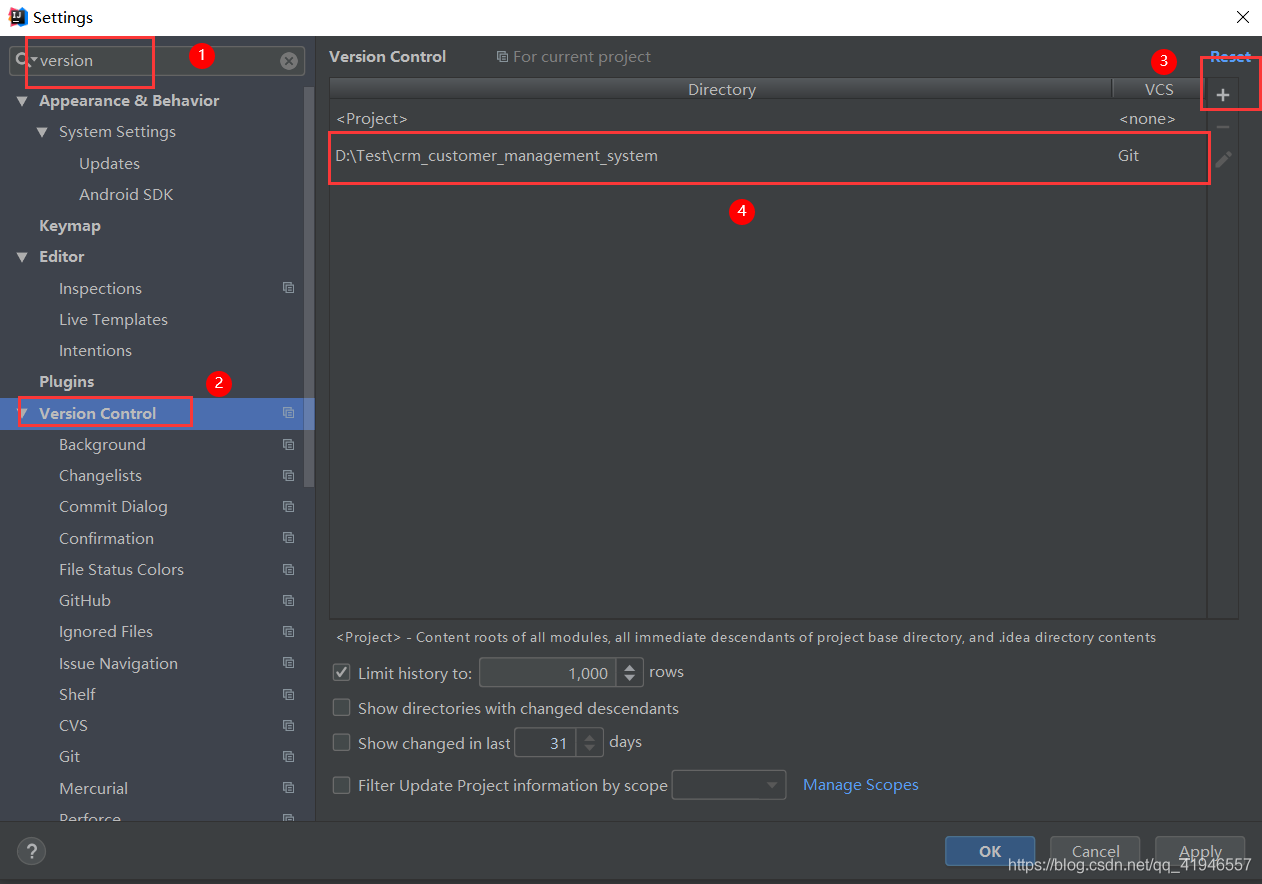Click the OK button
The height and width of the screenshot is (884, 1262).
point(990,851)
